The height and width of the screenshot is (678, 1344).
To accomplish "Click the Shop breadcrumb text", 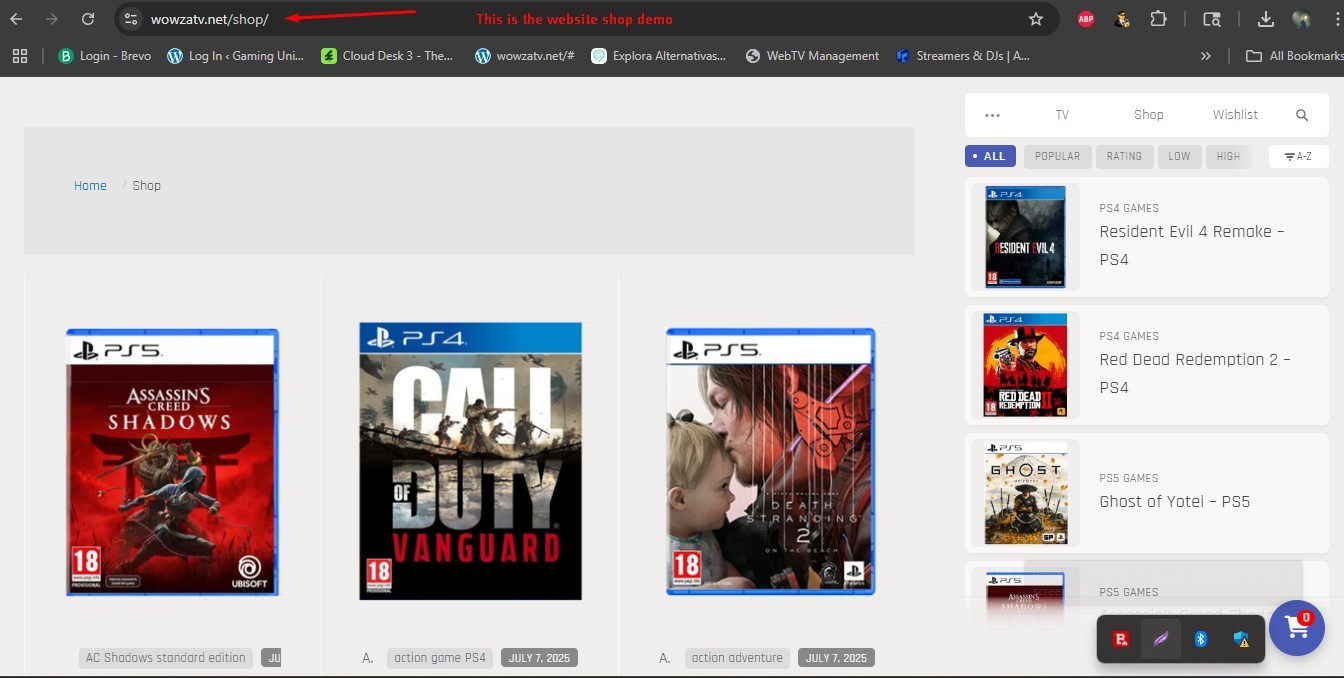I will click(146, 186).
